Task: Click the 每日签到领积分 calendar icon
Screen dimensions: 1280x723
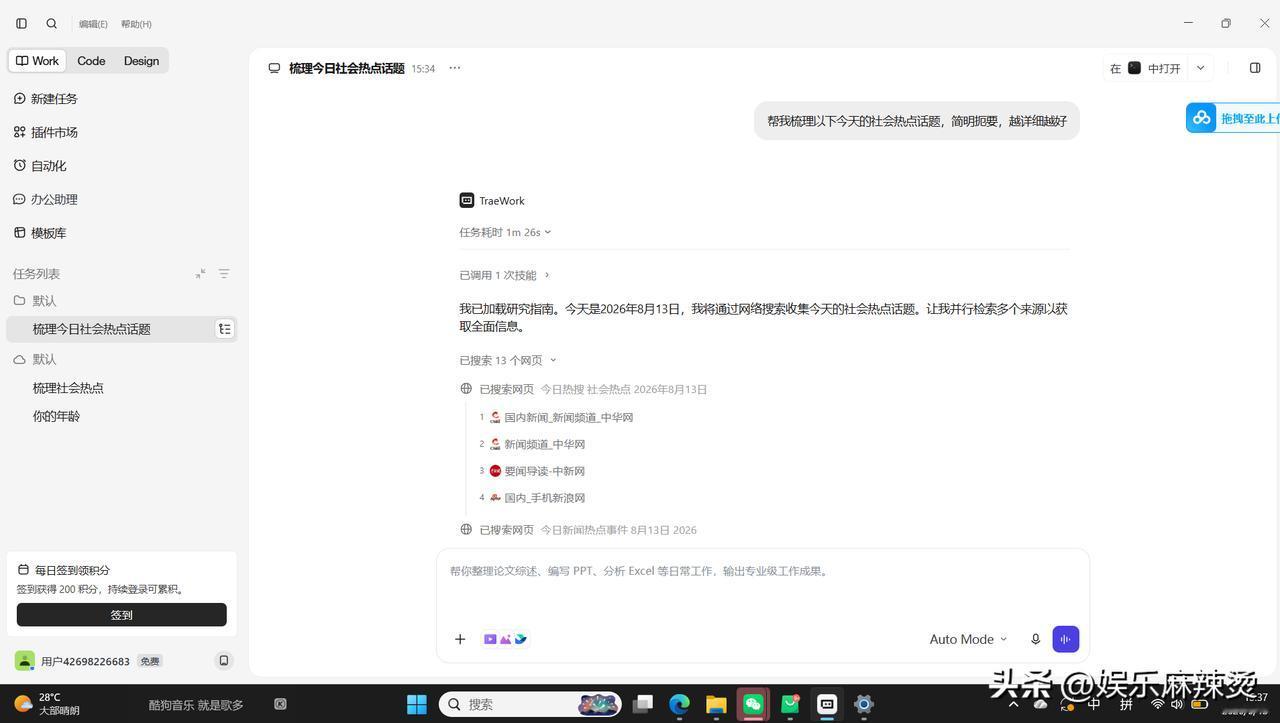Action: (x=23, y=570)
